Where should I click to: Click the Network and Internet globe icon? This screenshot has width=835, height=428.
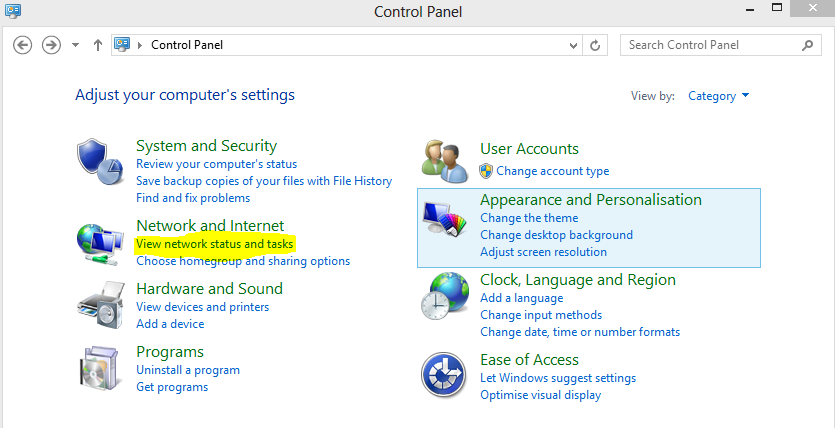coord(101,245)
